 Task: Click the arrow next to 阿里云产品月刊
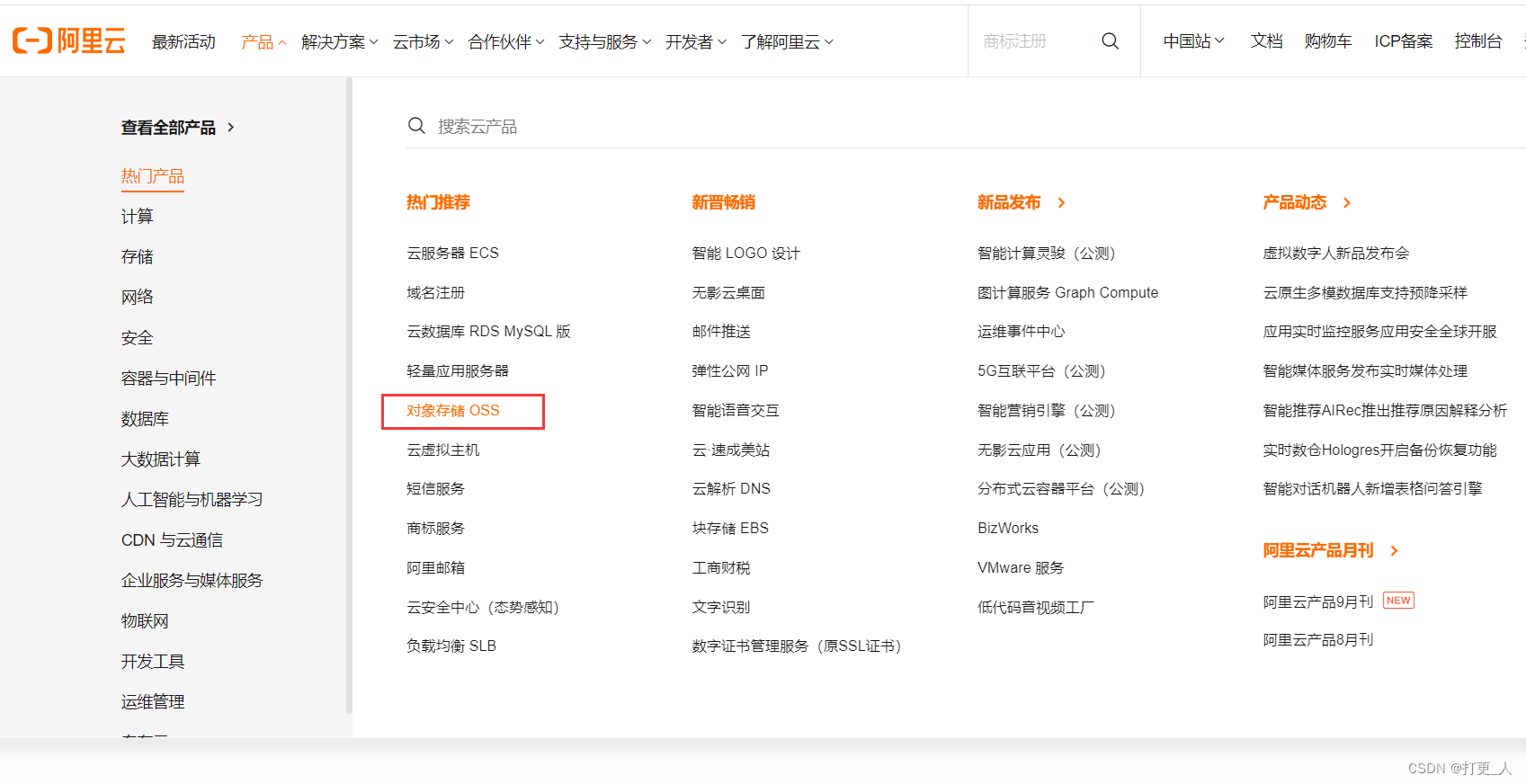point(1394,551)
